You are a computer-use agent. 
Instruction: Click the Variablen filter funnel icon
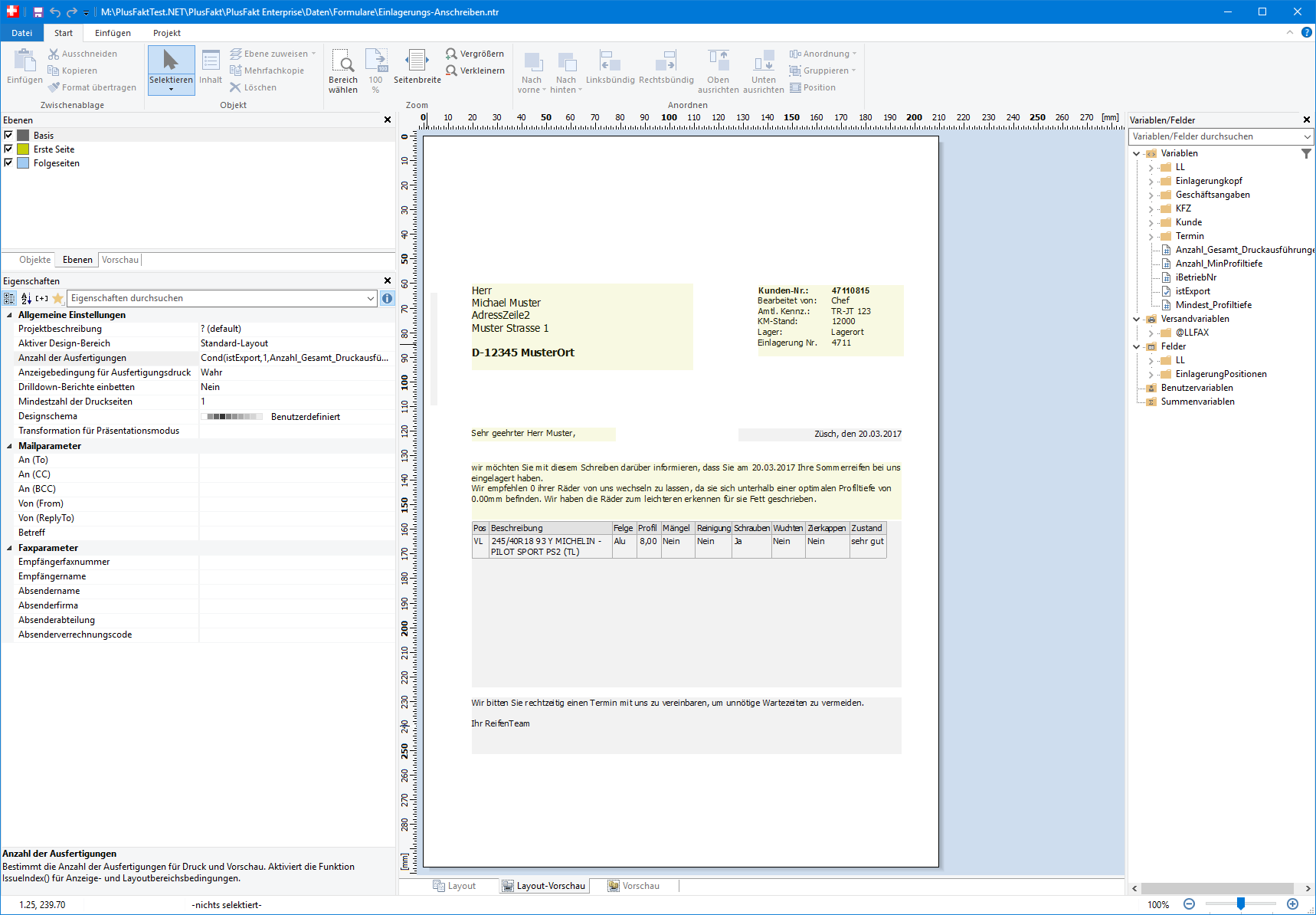click(x=1306, y=153)
